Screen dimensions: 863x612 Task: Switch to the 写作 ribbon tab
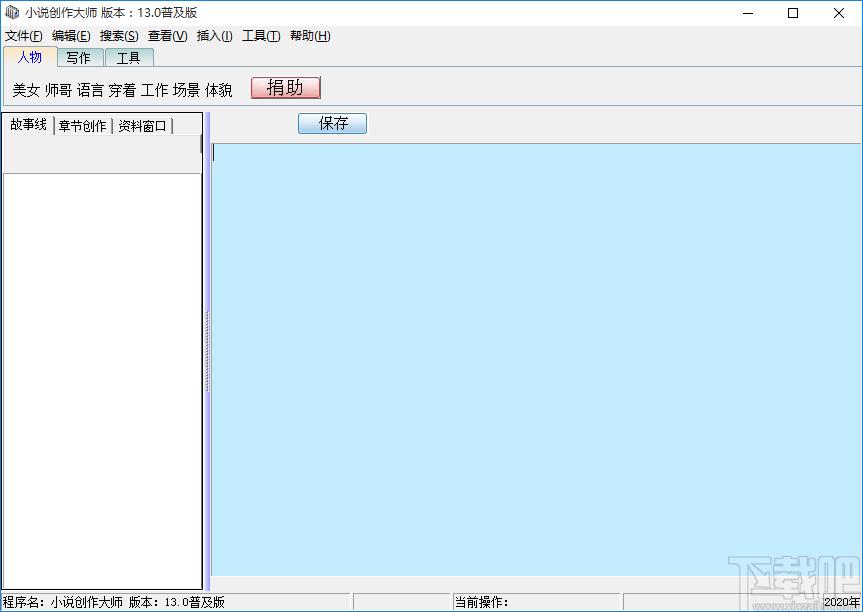pos(78,57)
